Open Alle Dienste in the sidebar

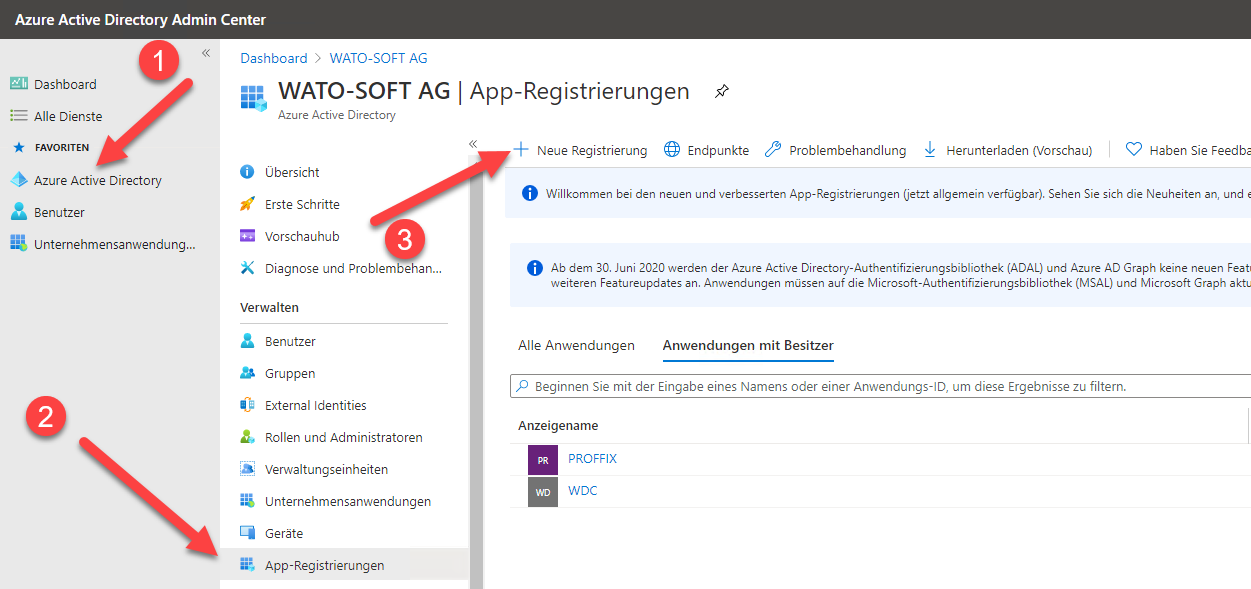point(68,116)
